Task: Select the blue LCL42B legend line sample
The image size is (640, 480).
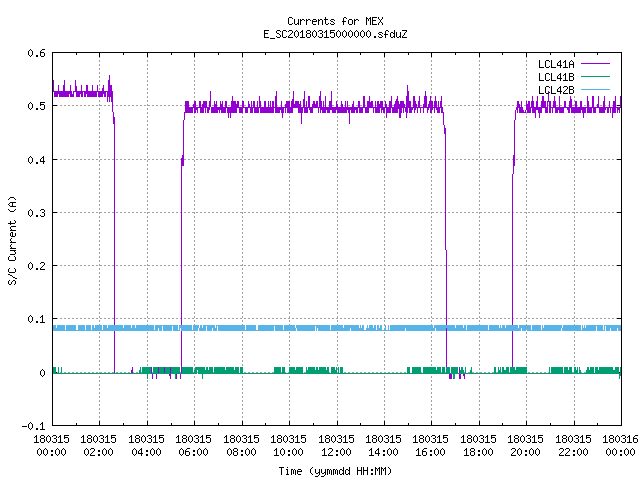Action: click(x=595, y=89)
